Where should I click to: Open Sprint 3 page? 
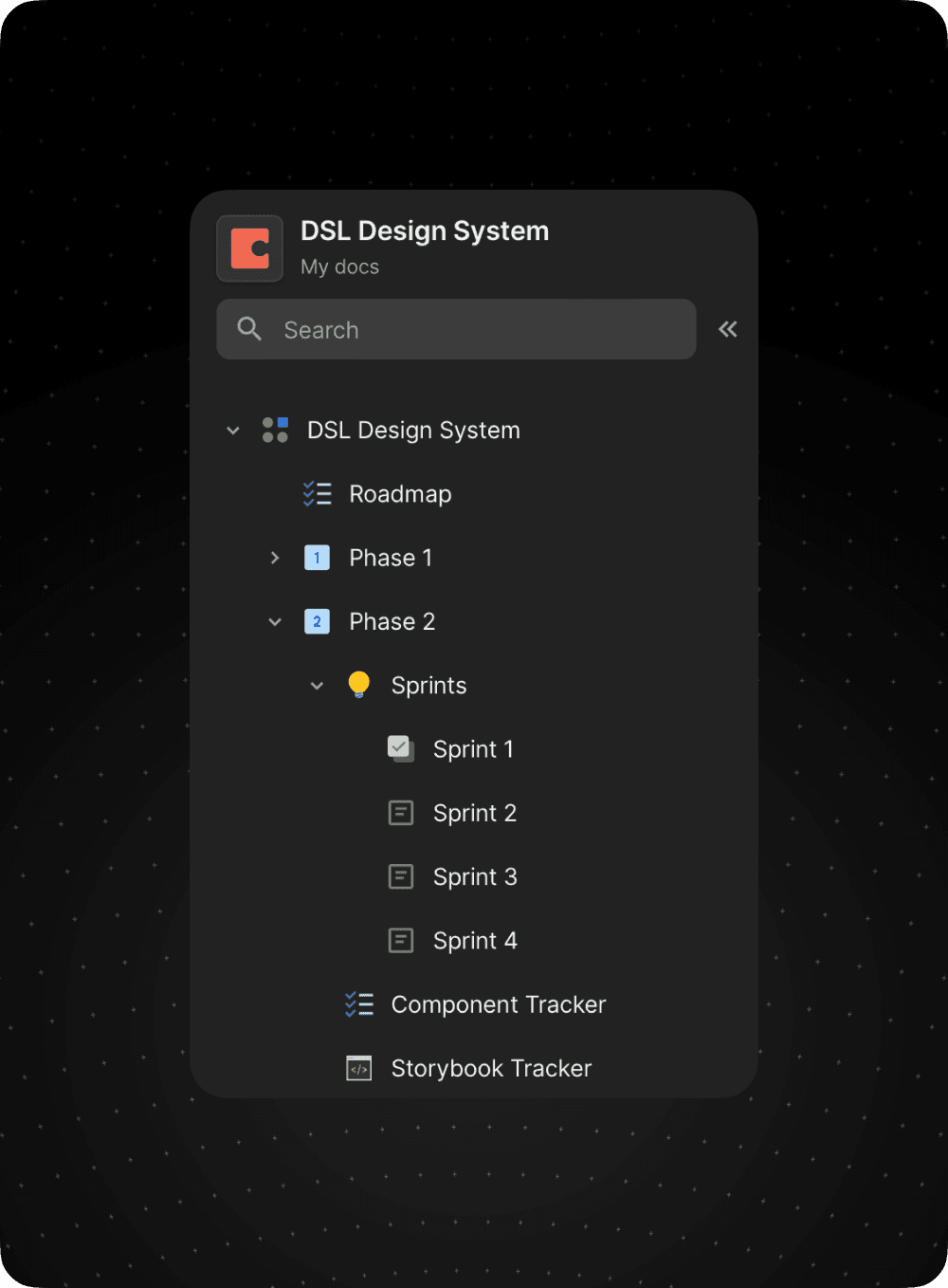click(x=475, y=876)
